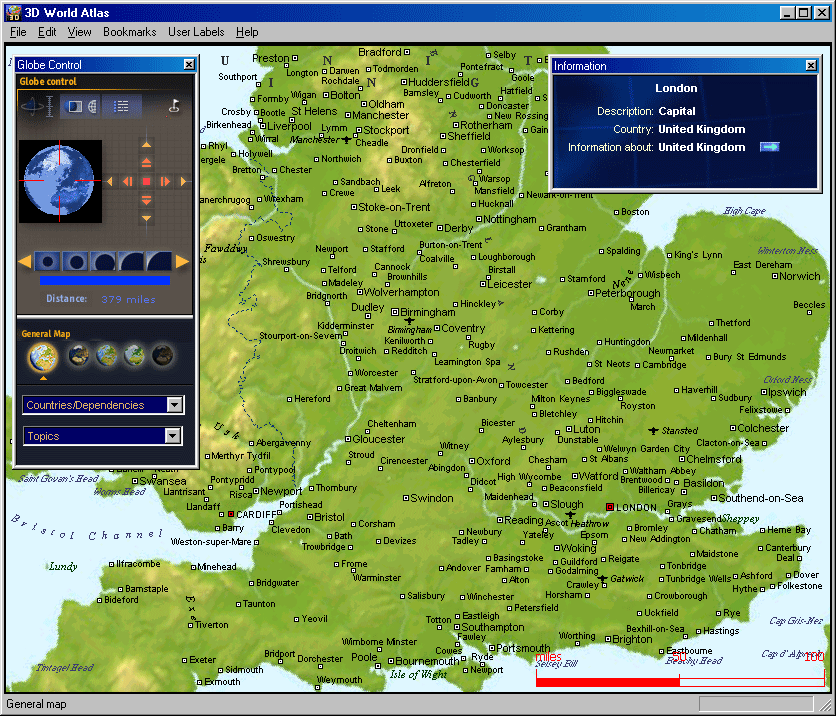Click the blue distance bar
Screen dimensions: 836x716
(x=105, y=280)
